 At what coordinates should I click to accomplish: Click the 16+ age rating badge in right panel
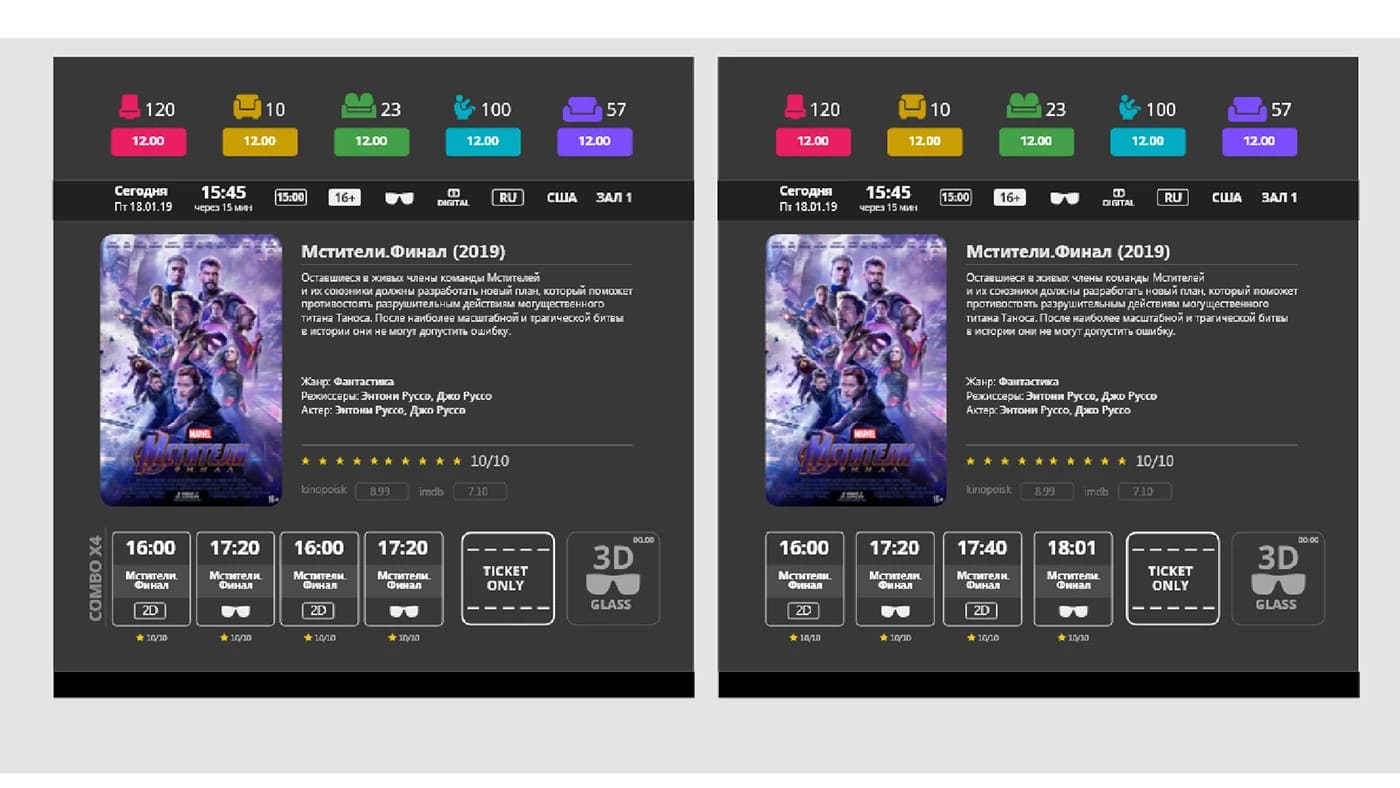click(1010, 198)
